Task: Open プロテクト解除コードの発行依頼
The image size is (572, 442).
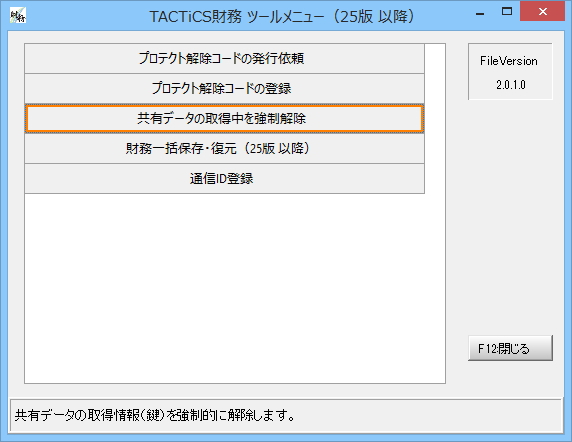Action: coord(225,58)
